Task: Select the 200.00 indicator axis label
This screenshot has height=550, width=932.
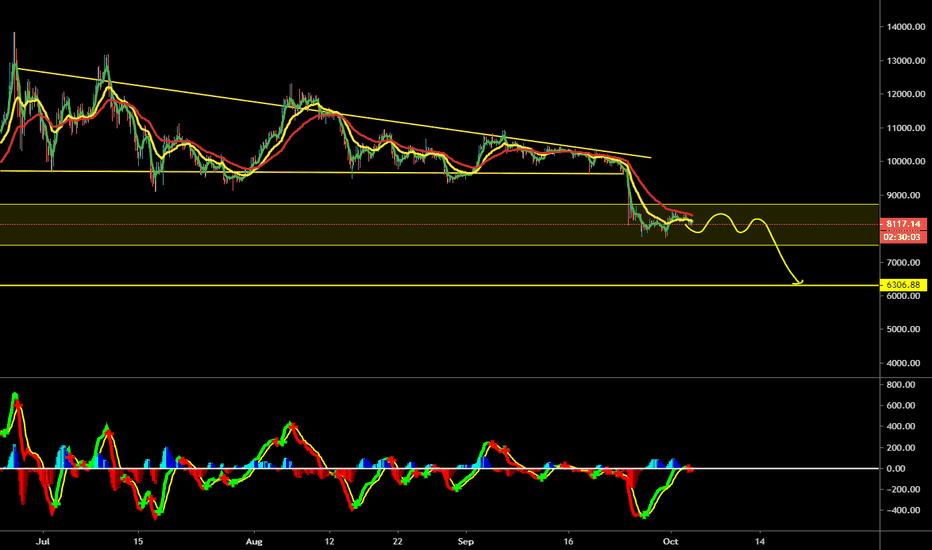Action: coord(900,448)
